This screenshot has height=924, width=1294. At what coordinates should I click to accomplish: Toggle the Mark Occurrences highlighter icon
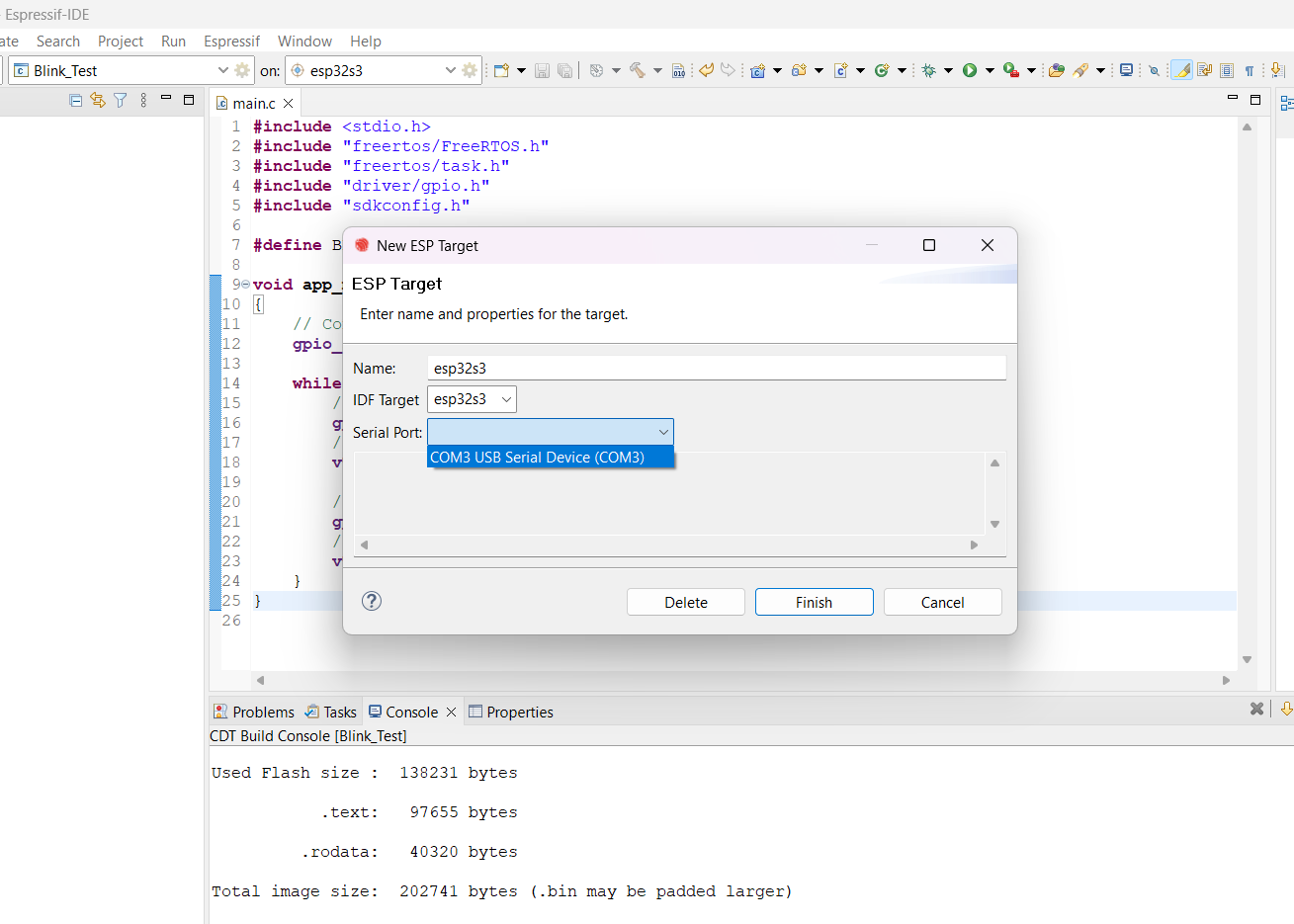tap(1181, 70)
